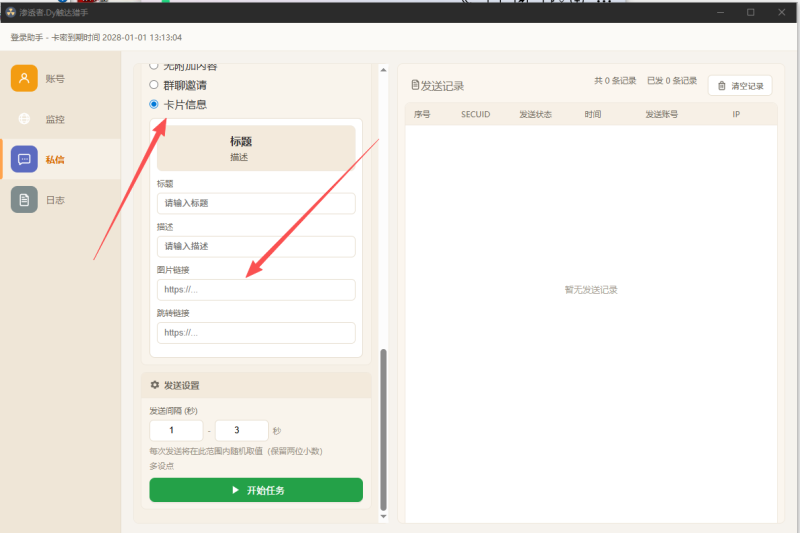Click the 卡密到期时间 status text
Viewport: 800px width, 533px height.
point(116,37)
